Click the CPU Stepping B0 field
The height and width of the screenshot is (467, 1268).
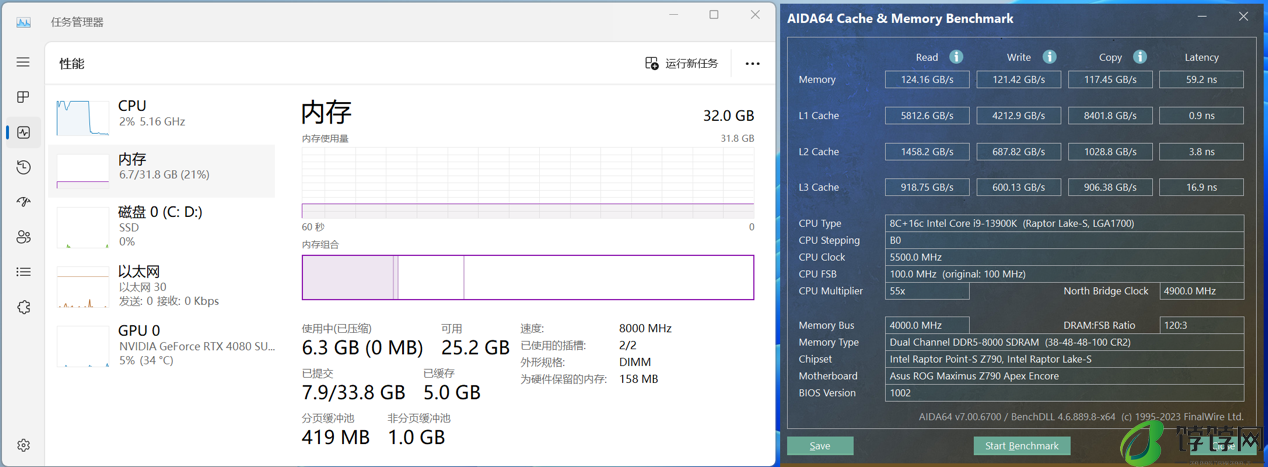1064,240
